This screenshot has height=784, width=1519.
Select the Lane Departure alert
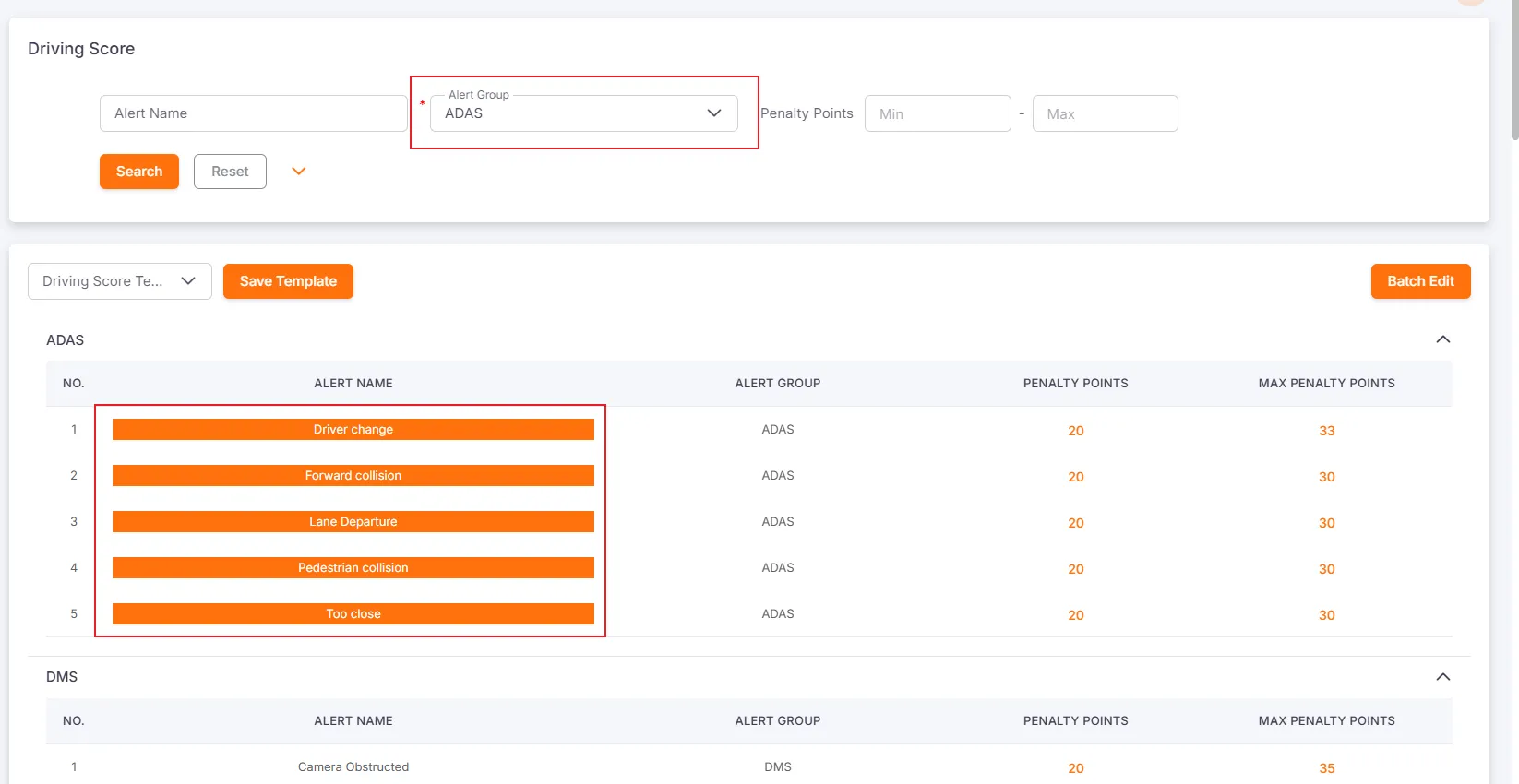tap(353, 522)
